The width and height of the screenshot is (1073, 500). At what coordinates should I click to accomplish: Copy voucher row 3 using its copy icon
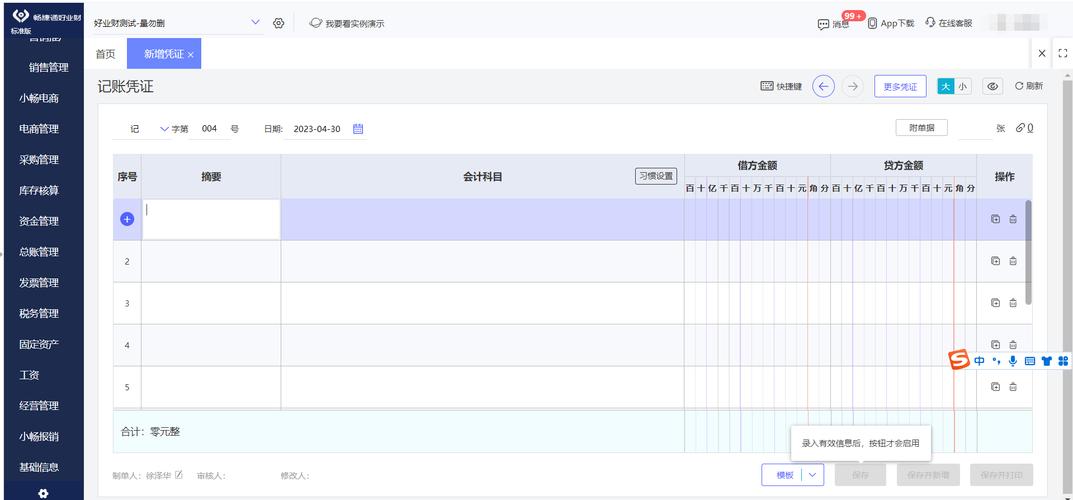click(996, 303)
